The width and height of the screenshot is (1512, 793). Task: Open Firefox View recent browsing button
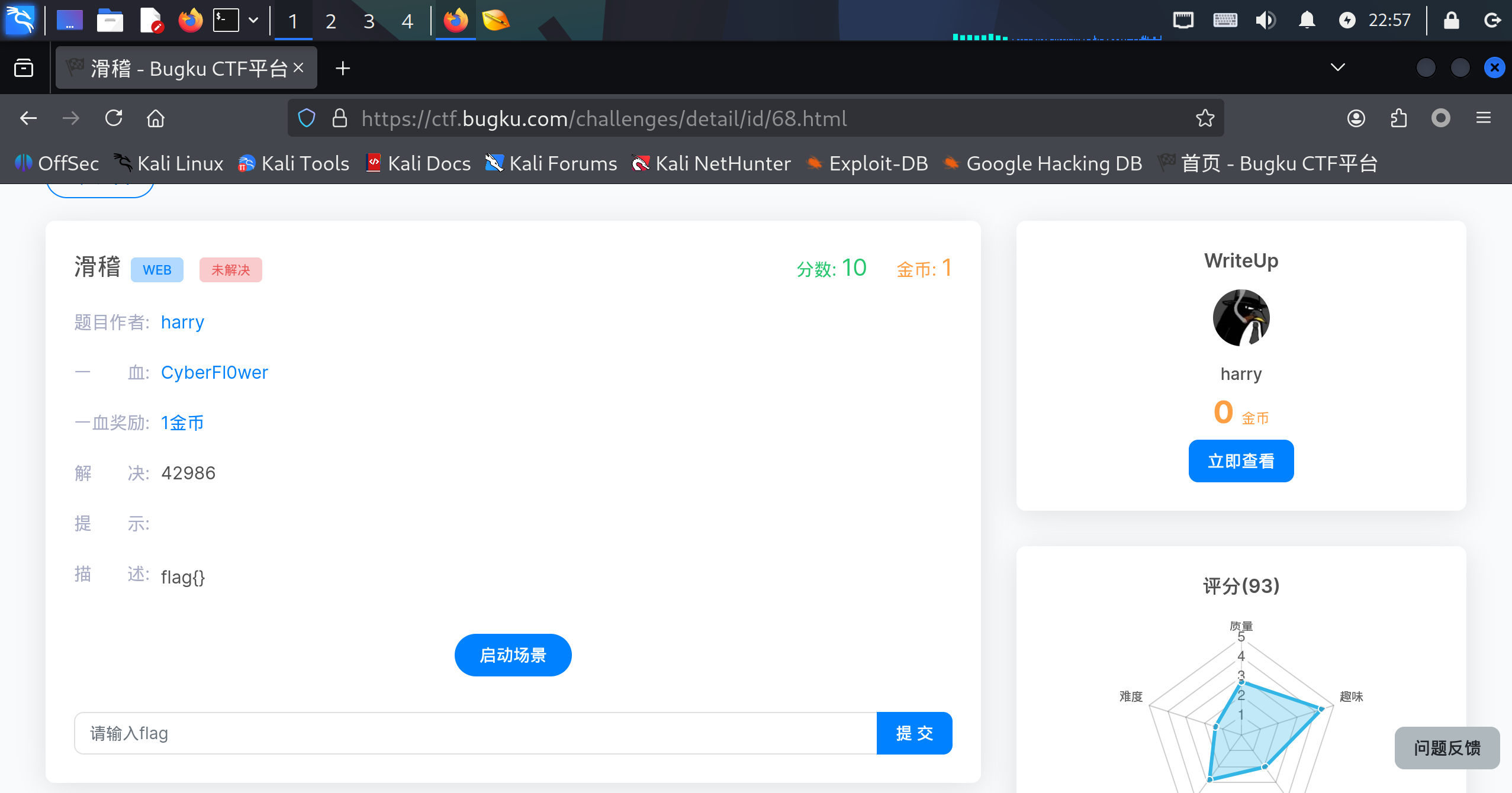(24, 68)
